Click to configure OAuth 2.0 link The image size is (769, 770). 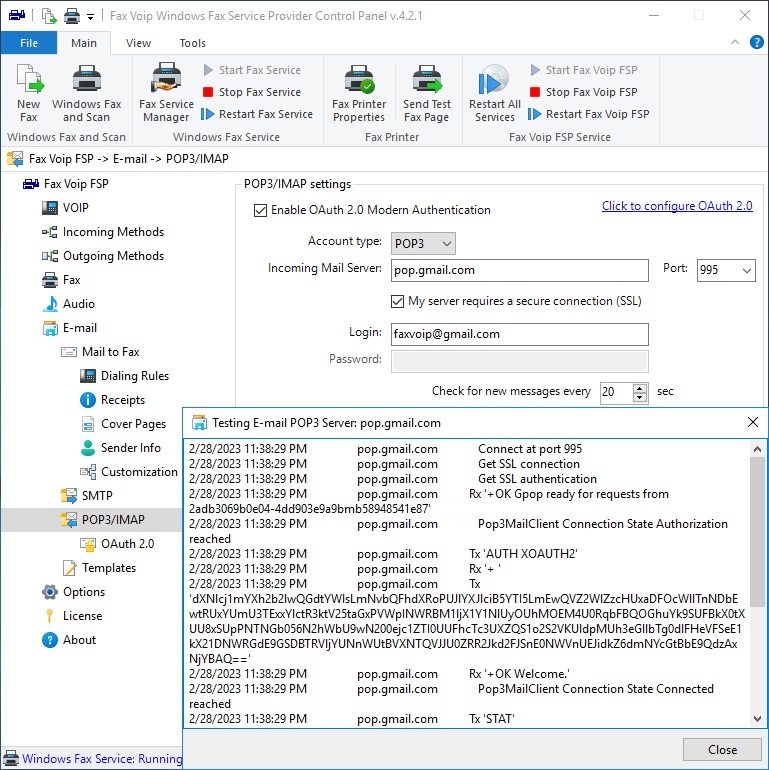(677, 206)
